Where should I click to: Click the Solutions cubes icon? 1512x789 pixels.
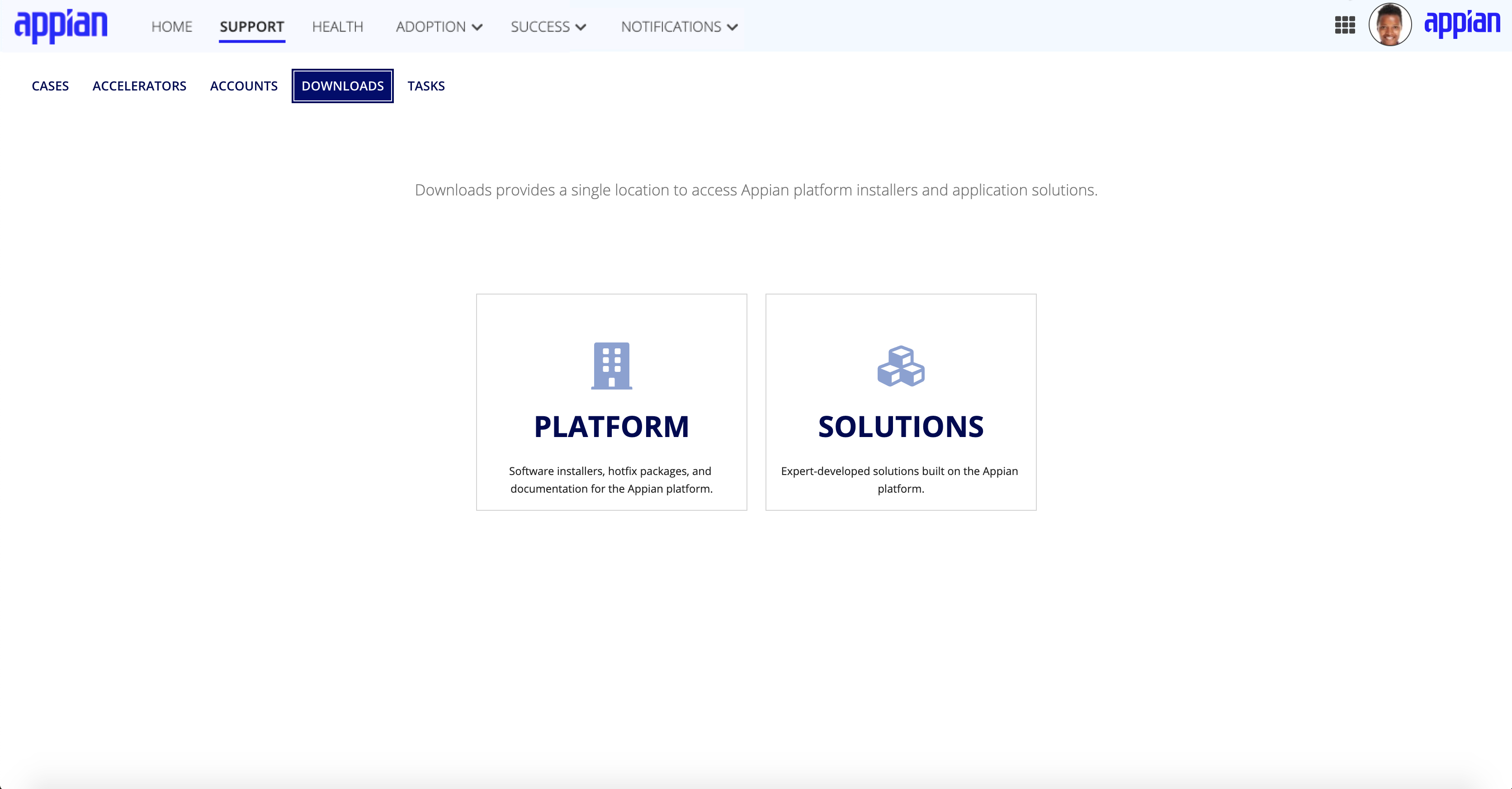click(x=901, y=366)
